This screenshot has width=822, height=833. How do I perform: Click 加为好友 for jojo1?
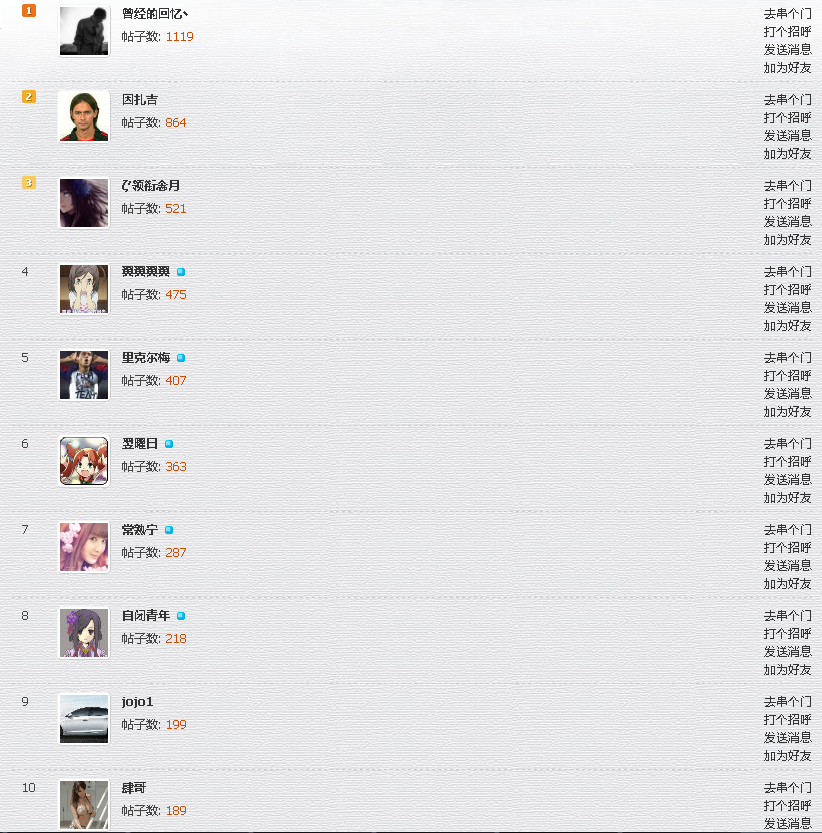pos(787,756)
